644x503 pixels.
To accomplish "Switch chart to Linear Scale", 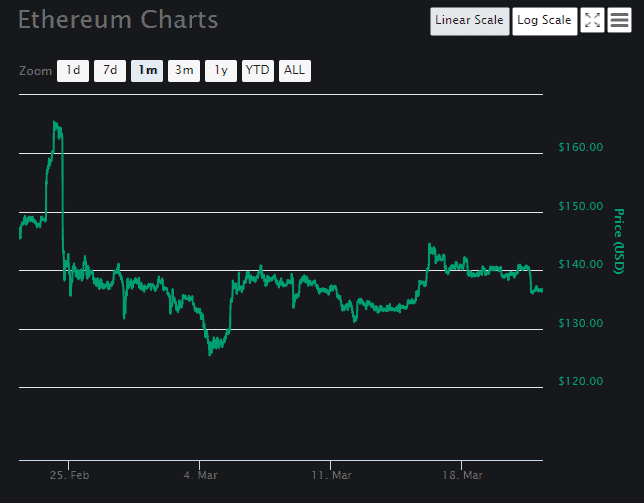I will (469, 21).
